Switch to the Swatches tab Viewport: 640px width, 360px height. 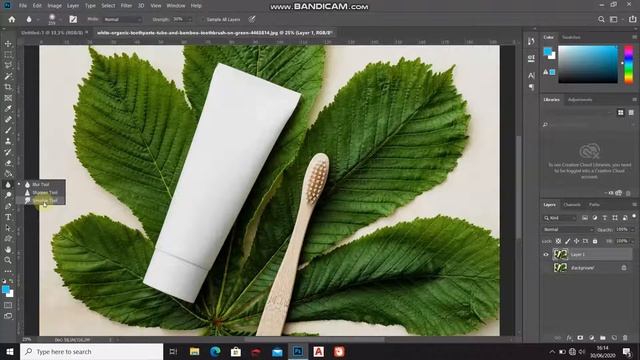(x=571, y=37)
